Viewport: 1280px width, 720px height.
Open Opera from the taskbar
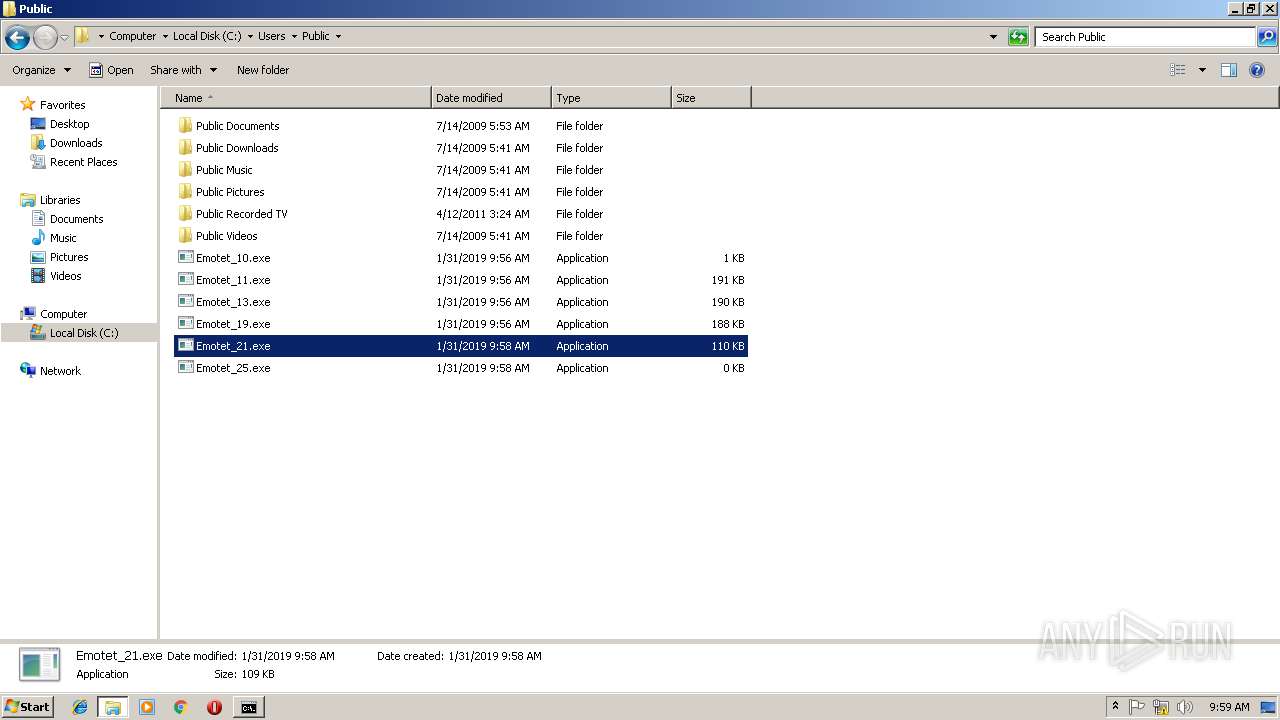pyautogui.click(x=214, y=707)
